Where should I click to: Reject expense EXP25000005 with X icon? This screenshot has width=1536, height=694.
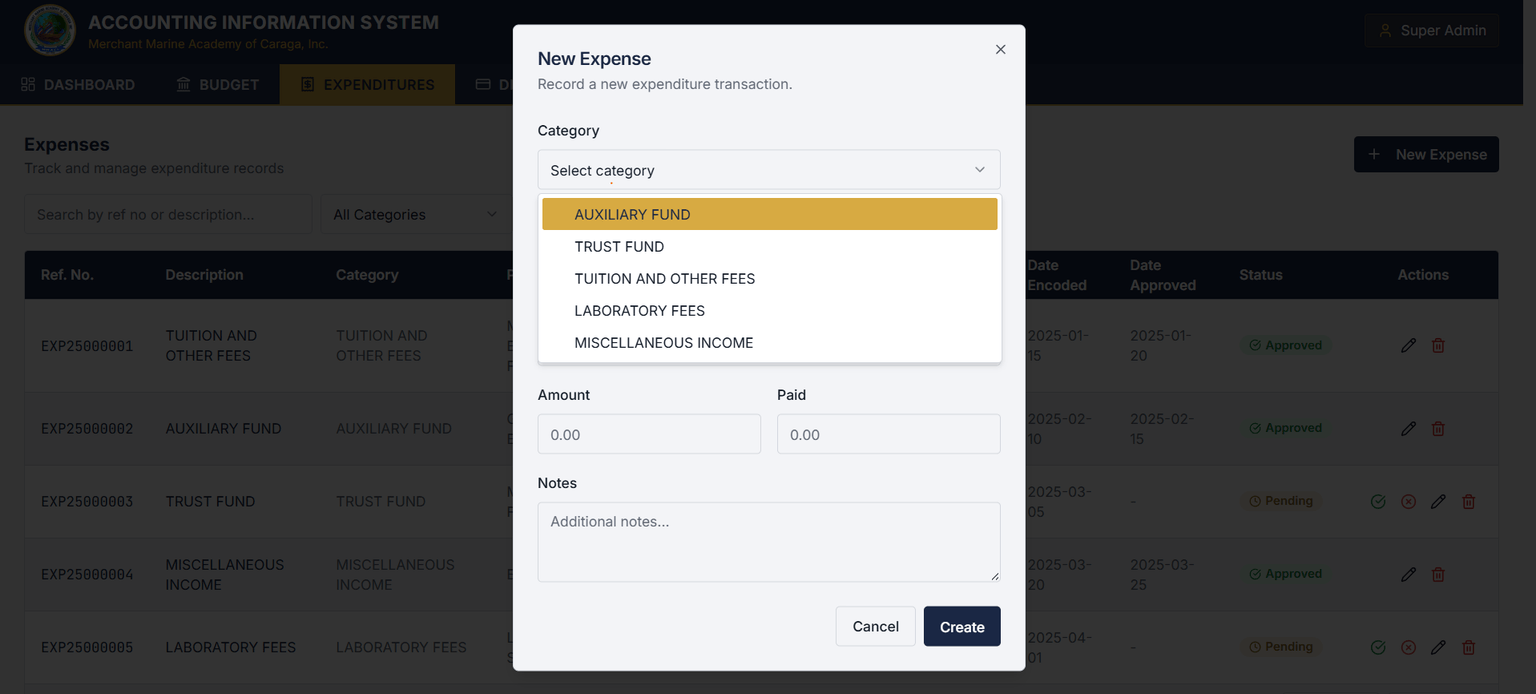pos(1408,647)
